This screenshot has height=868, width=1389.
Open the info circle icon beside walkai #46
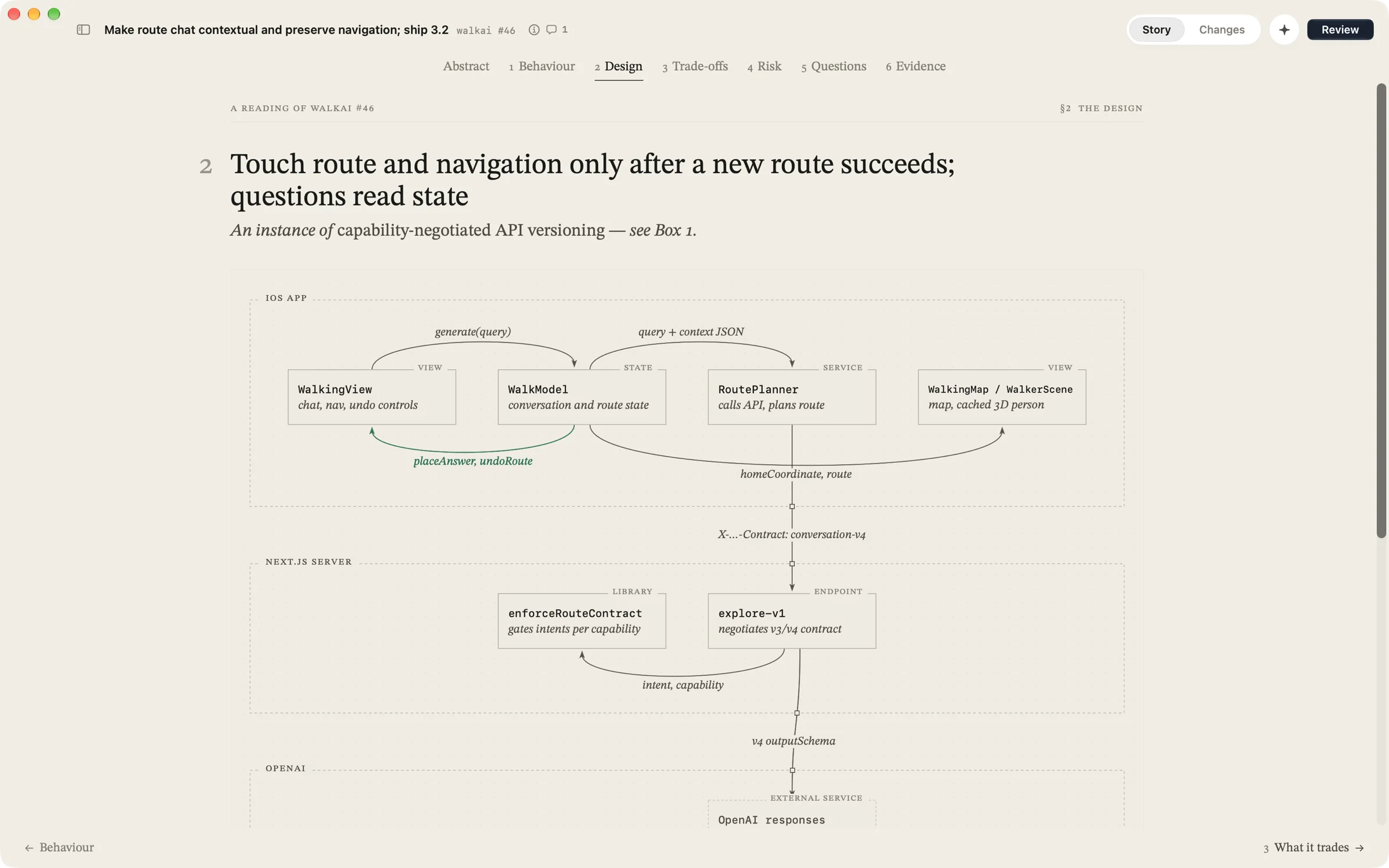pos(534,30)
